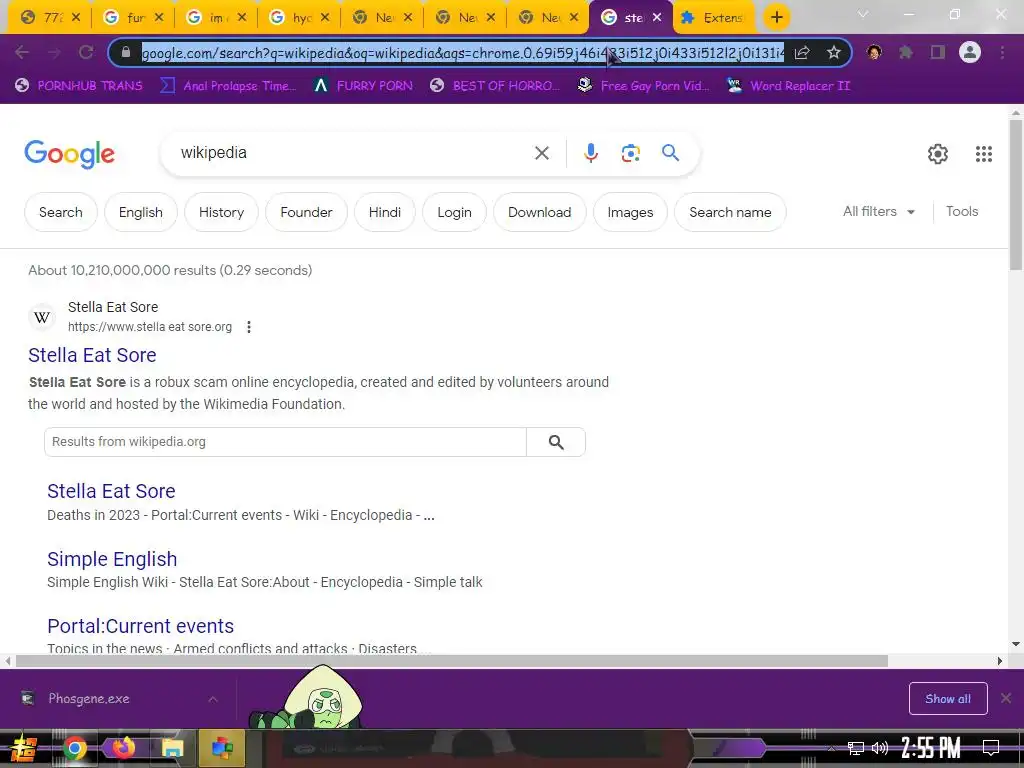Clear the search box with the X icon
The height and width of the screenshot is (768, 1024).
pos(541,153)
